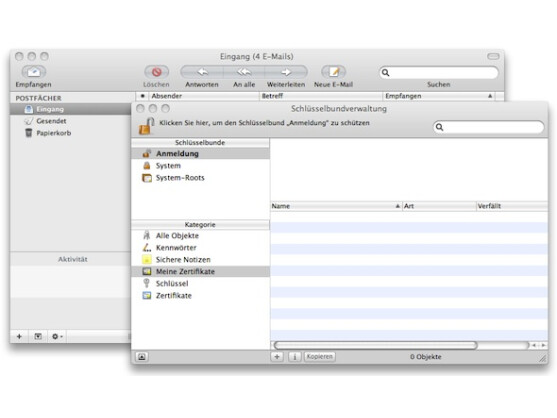The width and height of the screenshot is (557, 418).
Task: Click the Mail search field
Action: pos(439,73)
